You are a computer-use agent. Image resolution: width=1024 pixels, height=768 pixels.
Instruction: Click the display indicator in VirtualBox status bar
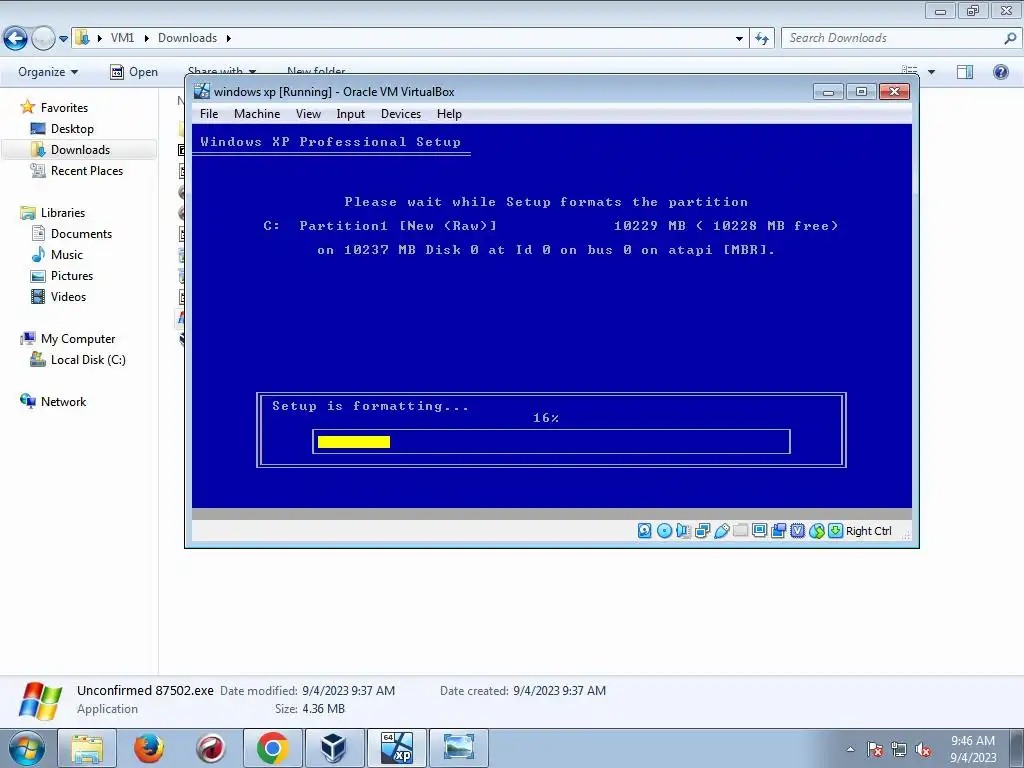(x=760, y=531)
